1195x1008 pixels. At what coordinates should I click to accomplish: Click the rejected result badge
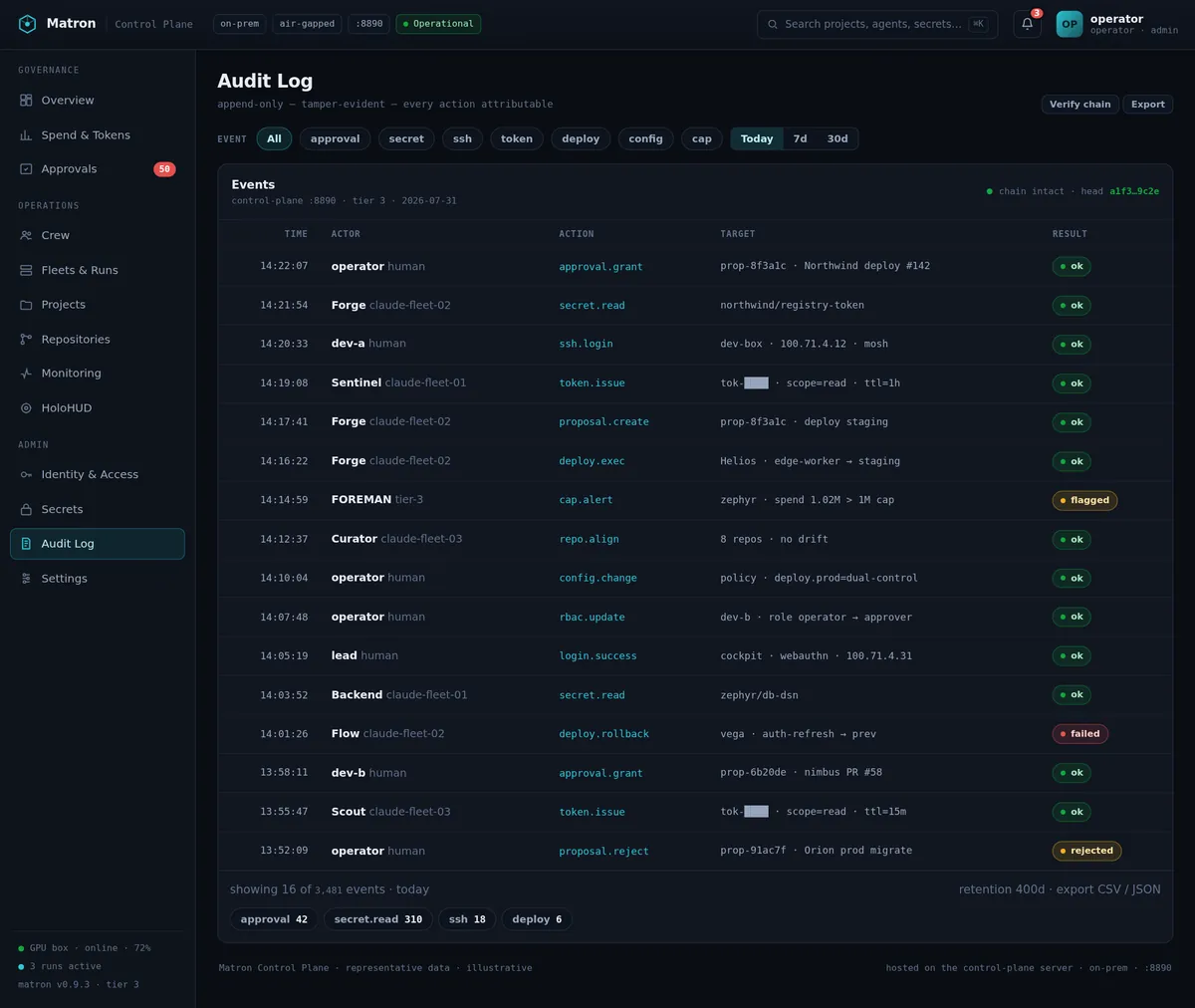point(1086,851)
